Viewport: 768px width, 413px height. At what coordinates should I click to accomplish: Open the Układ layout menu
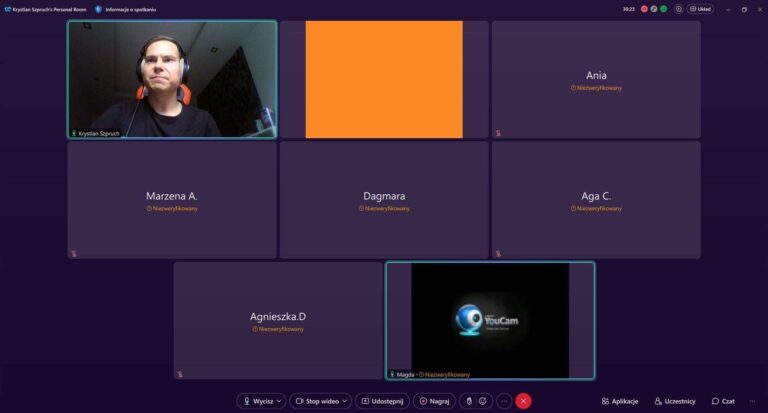point(700,9)
